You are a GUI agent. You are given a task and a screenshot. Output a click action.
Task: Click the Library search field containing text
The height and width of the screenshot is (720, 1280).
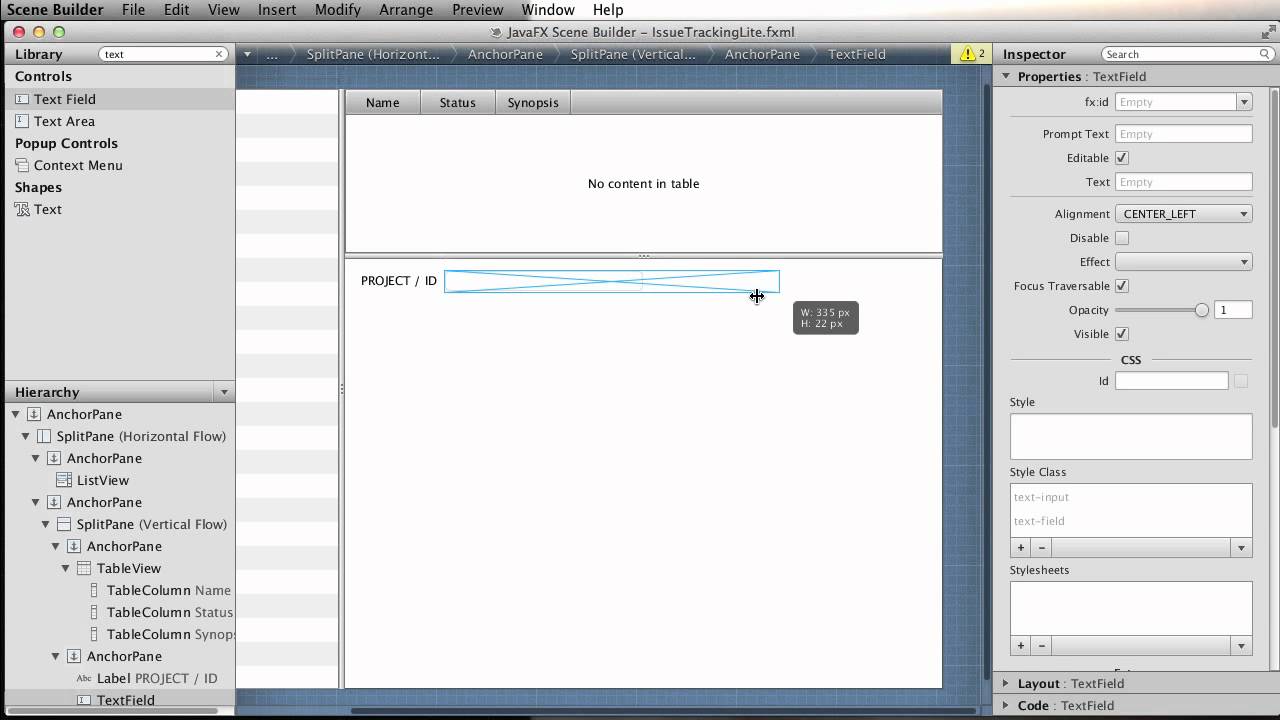(x=164, y=54)
